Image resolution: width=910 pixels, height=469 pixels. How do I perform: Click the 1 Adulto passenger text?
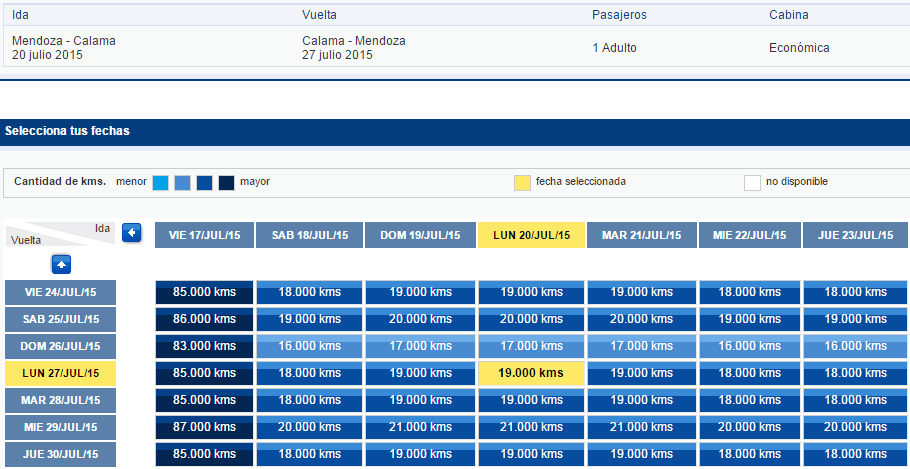click(x=615, y=48)
